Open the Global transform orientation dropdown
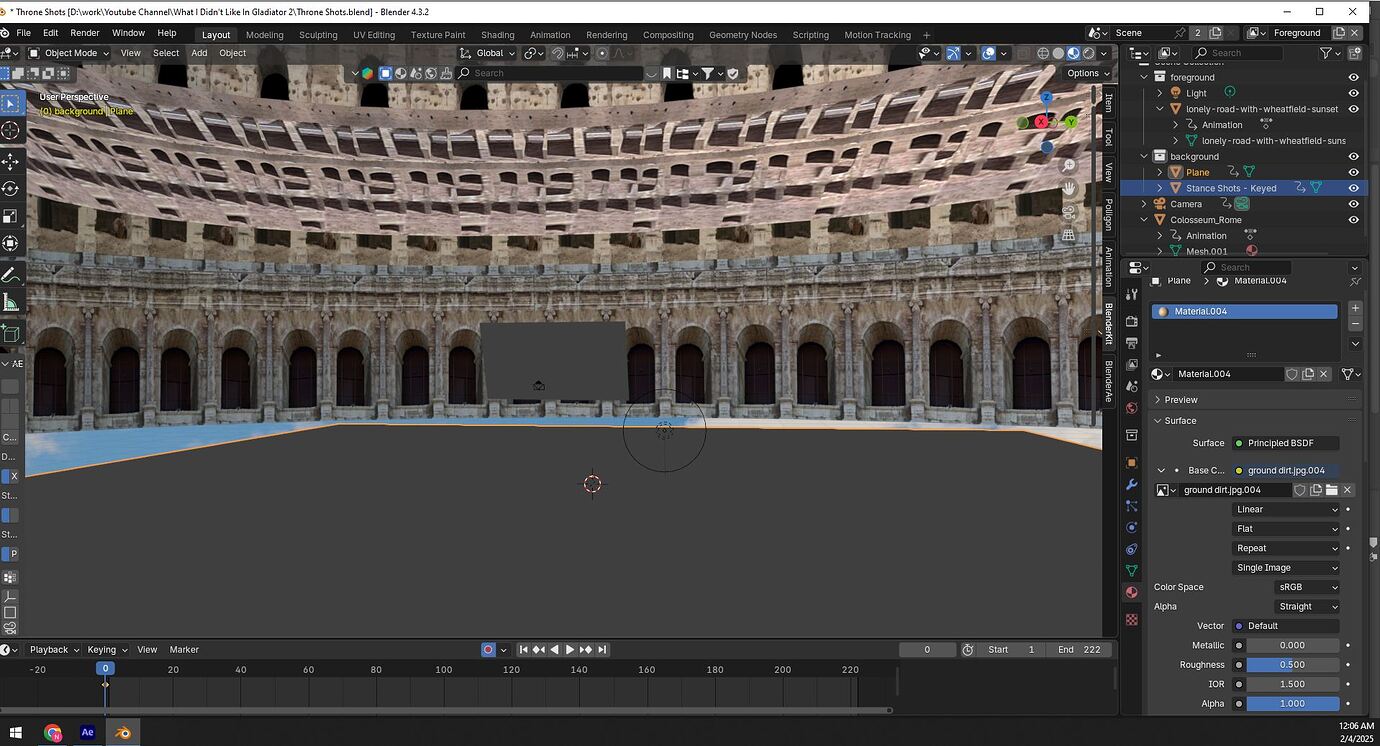 [x=488, y=53]
